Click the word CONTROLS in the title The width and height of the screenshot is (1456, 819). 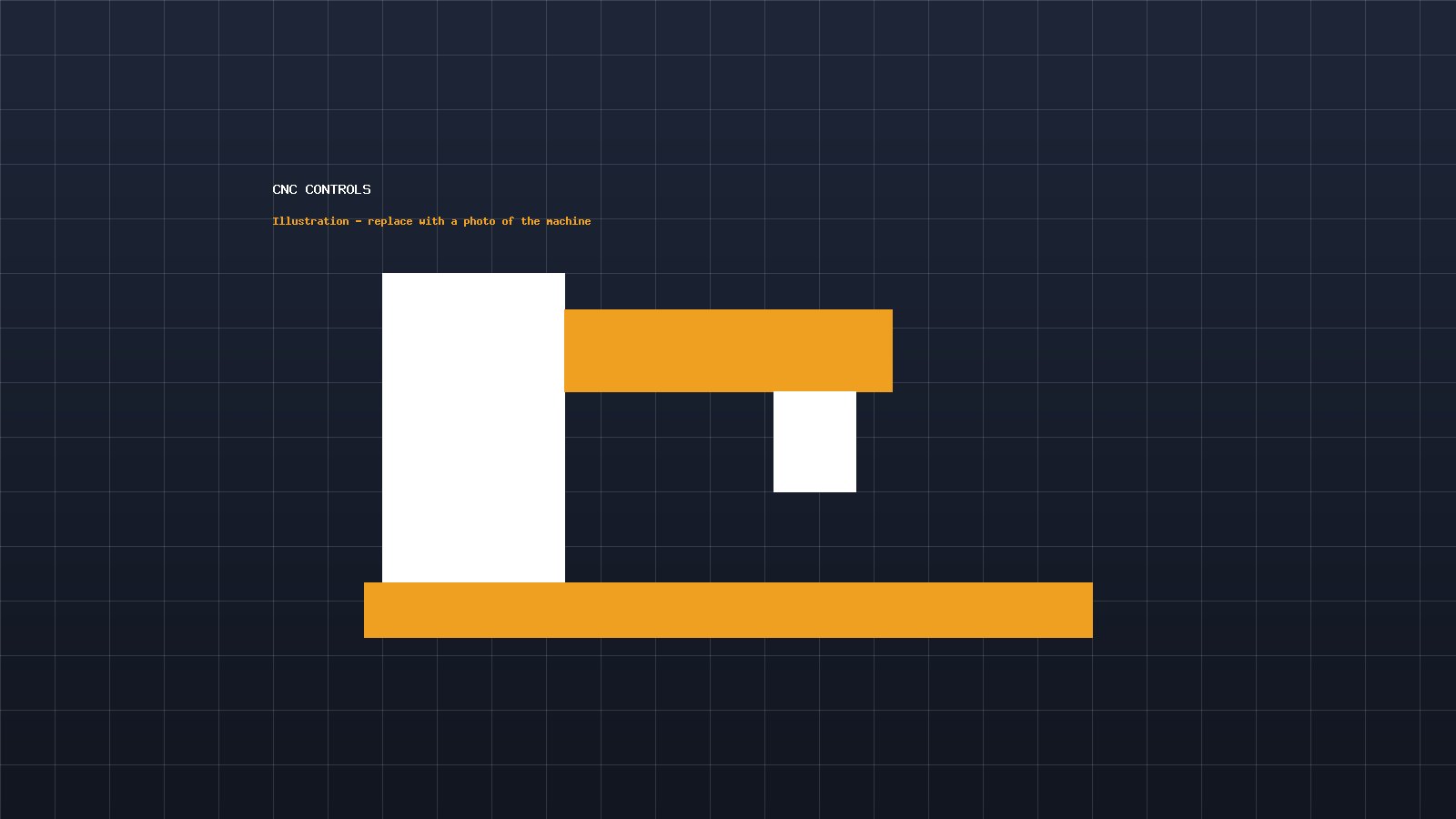(338, 189)
